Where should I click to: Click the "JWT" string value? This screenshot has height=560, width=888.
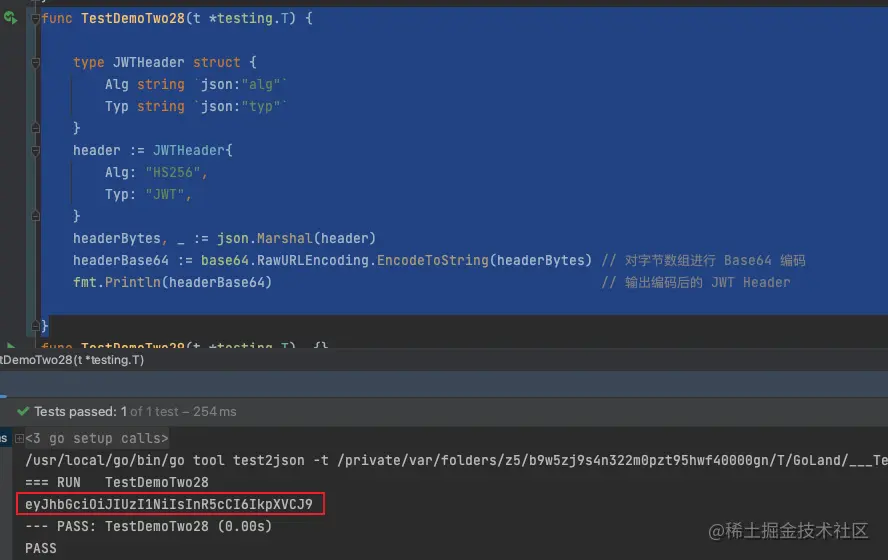pos(164,195)
